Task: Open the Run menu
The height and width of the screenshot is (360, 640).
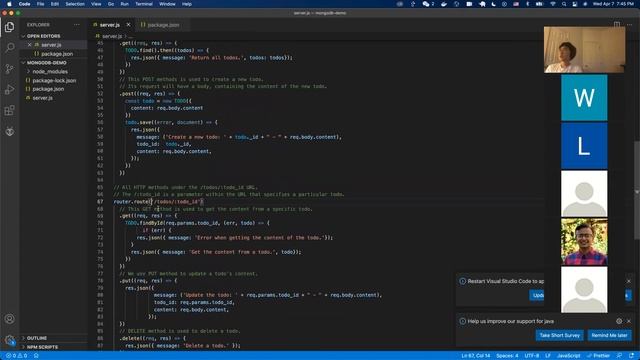Action: [x=124, y=4]
